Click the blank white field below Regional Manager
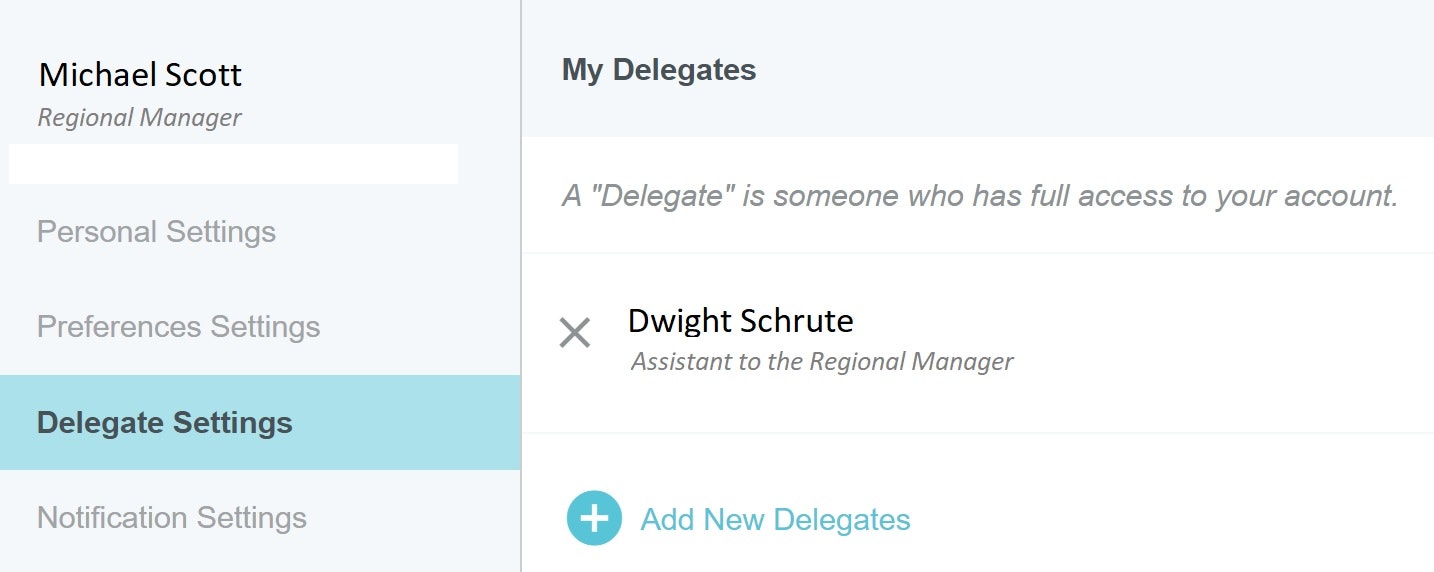1434x572 pixels. (233, 164)
